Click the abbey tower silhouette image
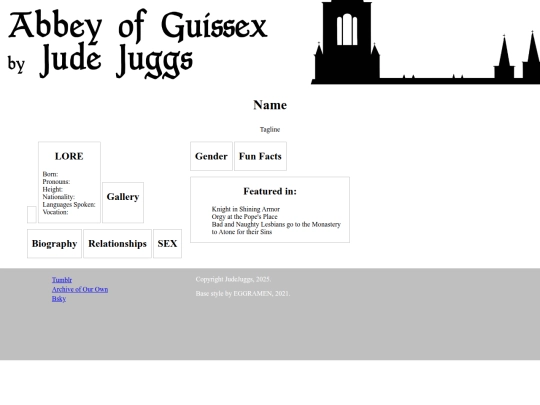 (x=425, y=42)
